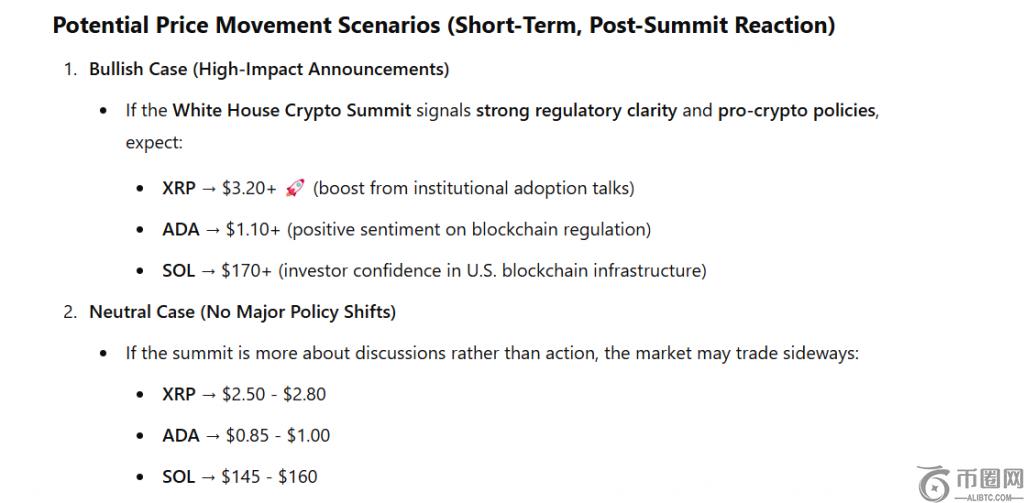
Task: Click the word "expect:" under Bullish Case
Action: tap(154, 142)
